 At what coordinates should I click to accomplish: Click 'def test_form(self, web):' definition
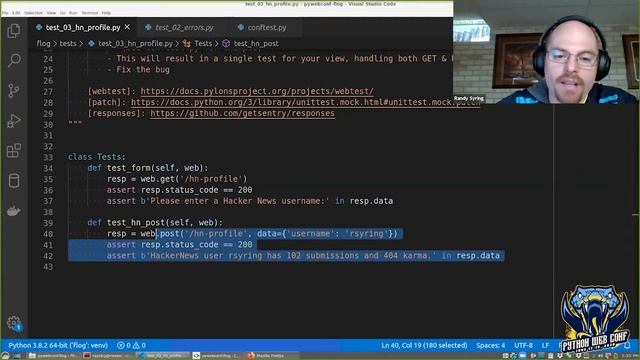click(x=147, y=168)
